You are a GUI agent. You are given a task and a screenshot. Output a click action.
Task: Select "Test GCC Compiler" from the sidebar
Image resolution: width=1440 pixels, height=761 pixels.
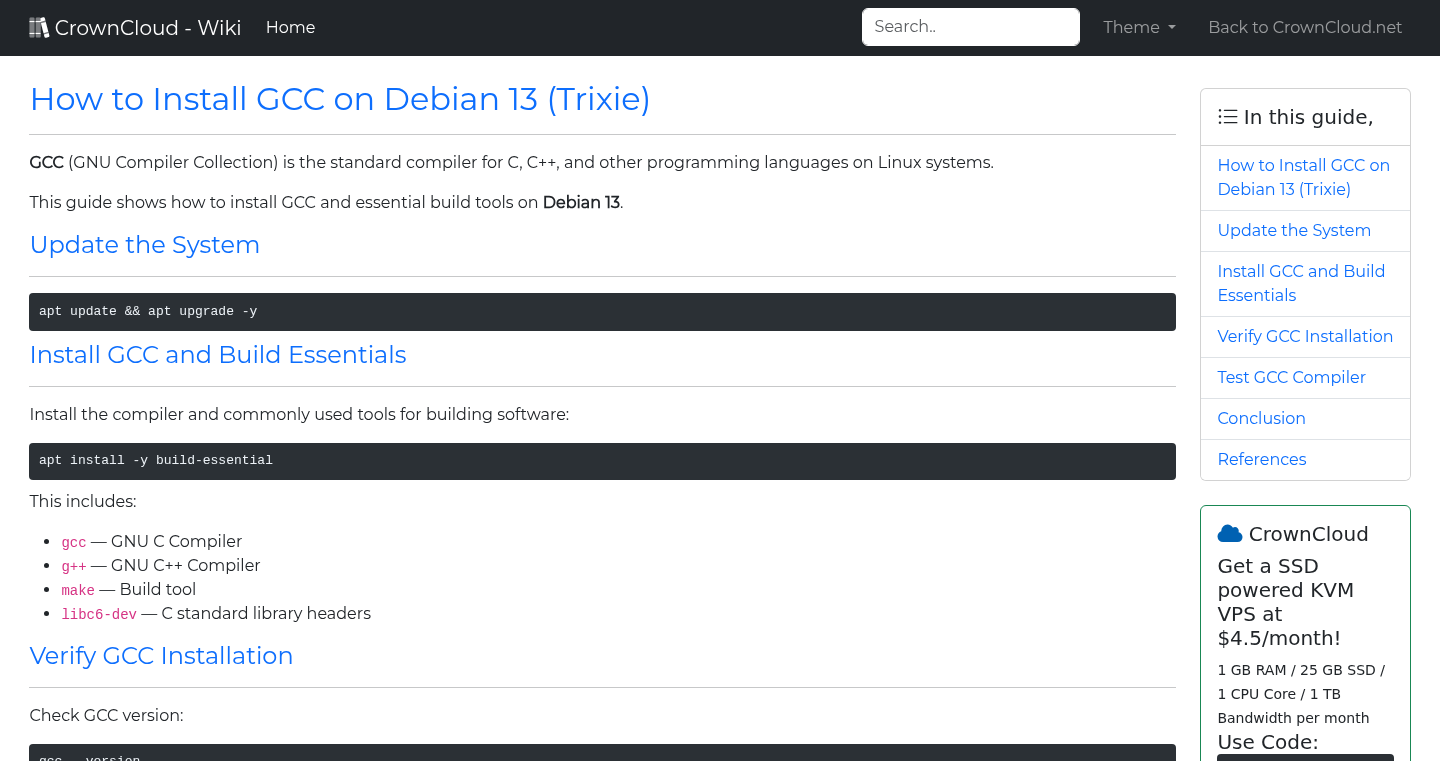click(1291, 377)
